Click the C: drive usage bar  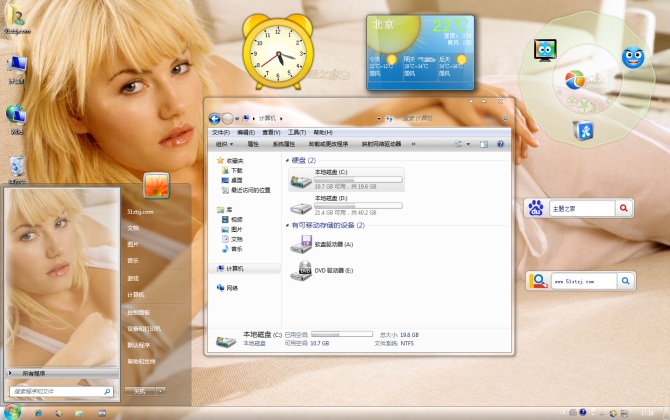358,180
